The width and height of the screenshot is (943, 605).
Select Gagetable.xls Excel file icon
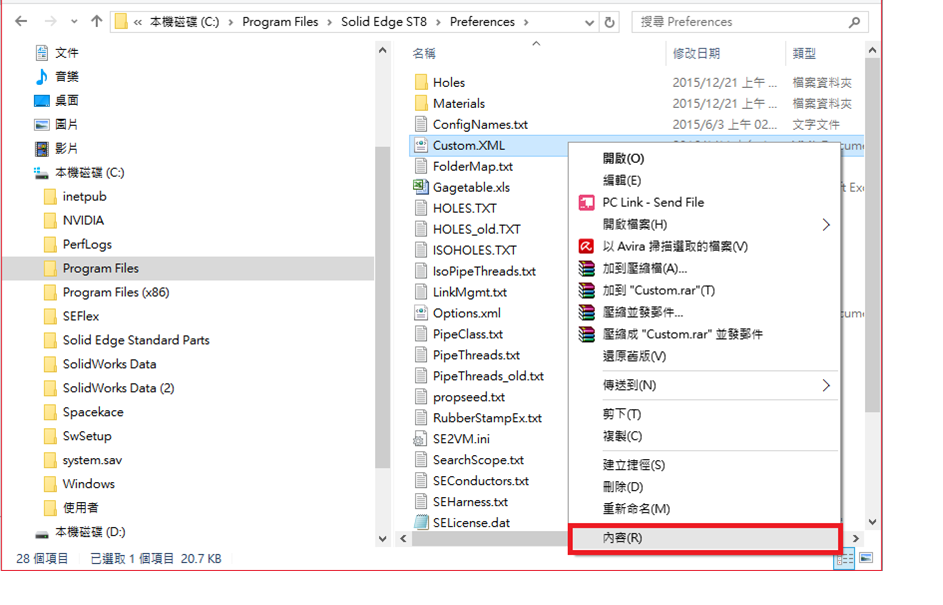point(421,187)
